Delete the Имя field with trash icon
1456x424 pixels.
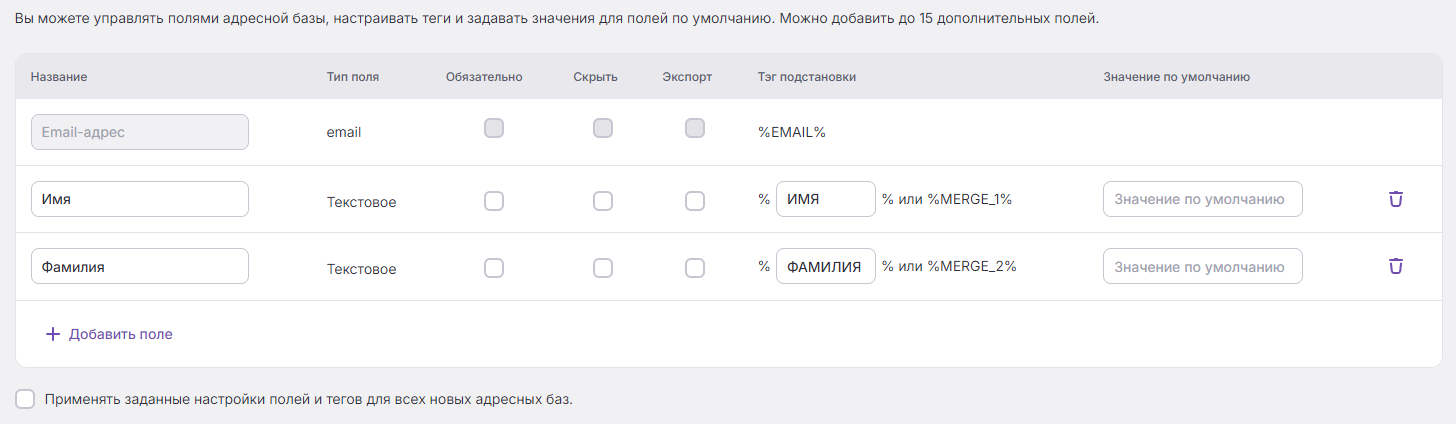point(1396,199)
